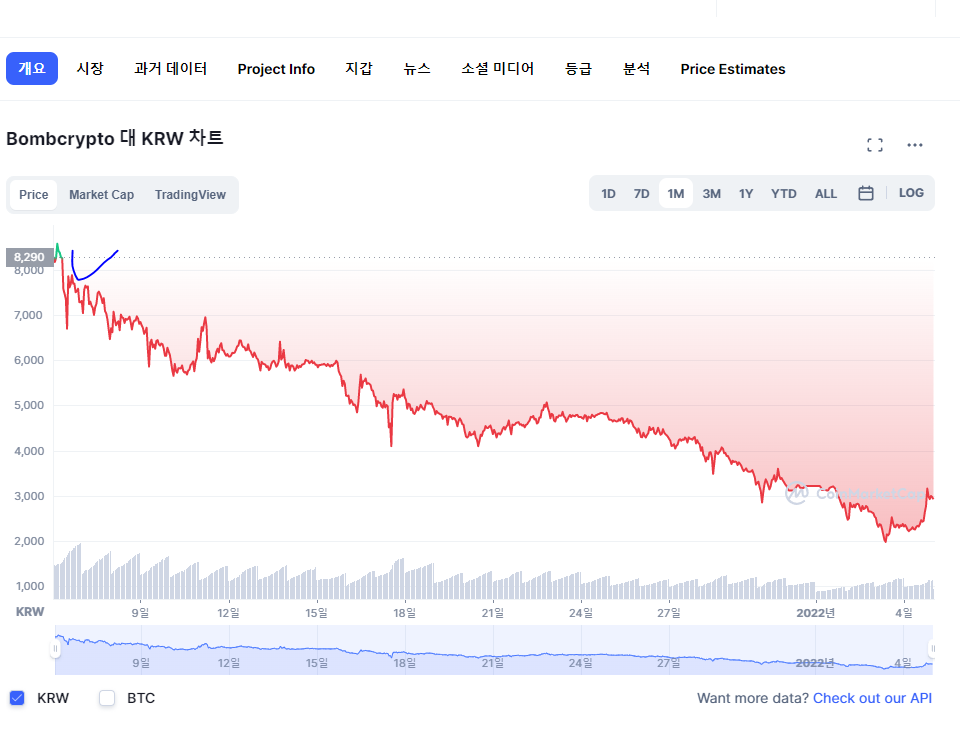The width and height of the screenshot is (960, 737).
Task: Click the right range navigator handle
Action: [932, 648]
